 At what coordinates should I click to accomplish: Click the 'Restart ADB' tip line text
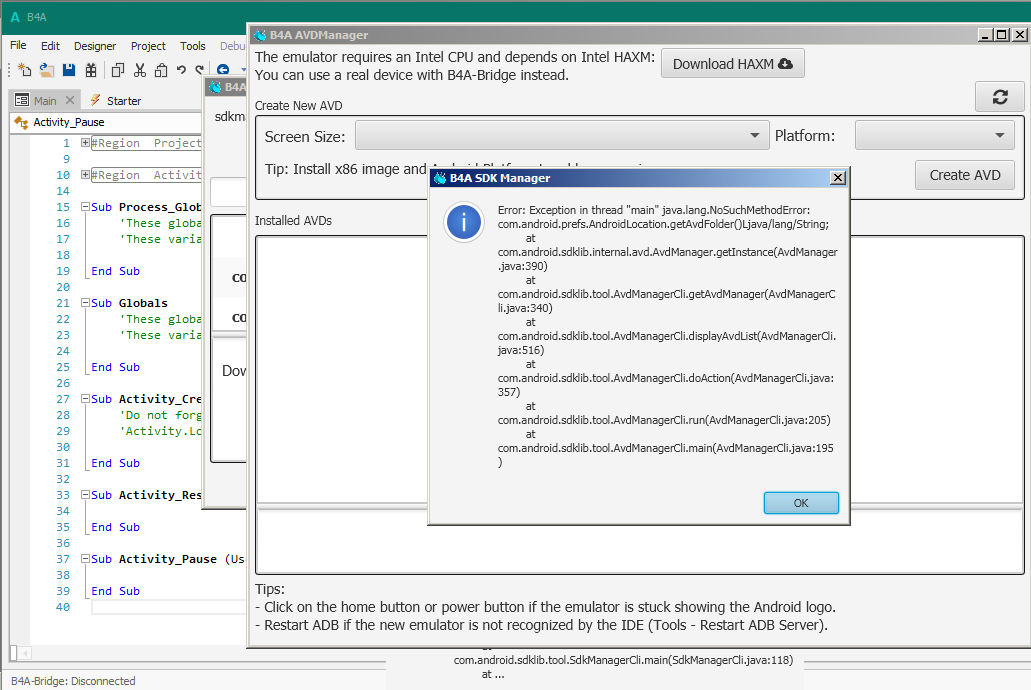tap(541, 625)
